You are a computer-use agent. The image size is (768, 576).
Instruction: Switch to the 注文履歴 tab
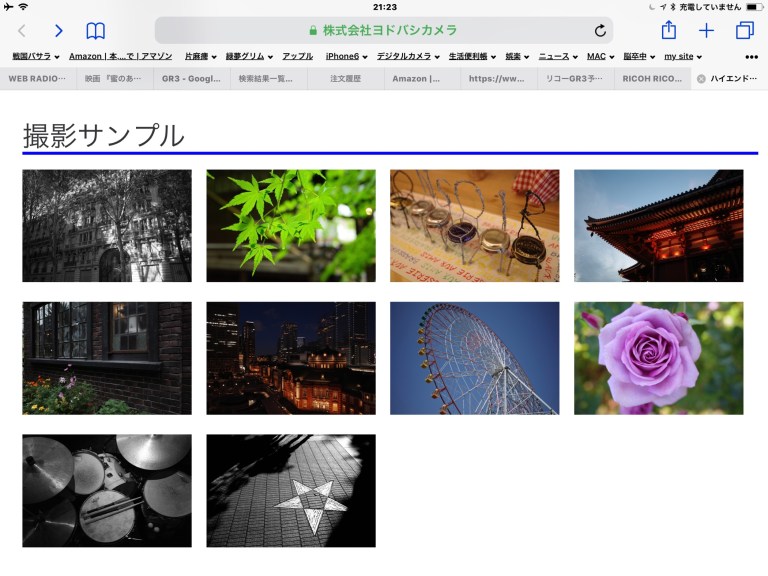pyautogui.click(x=345, y=78)
